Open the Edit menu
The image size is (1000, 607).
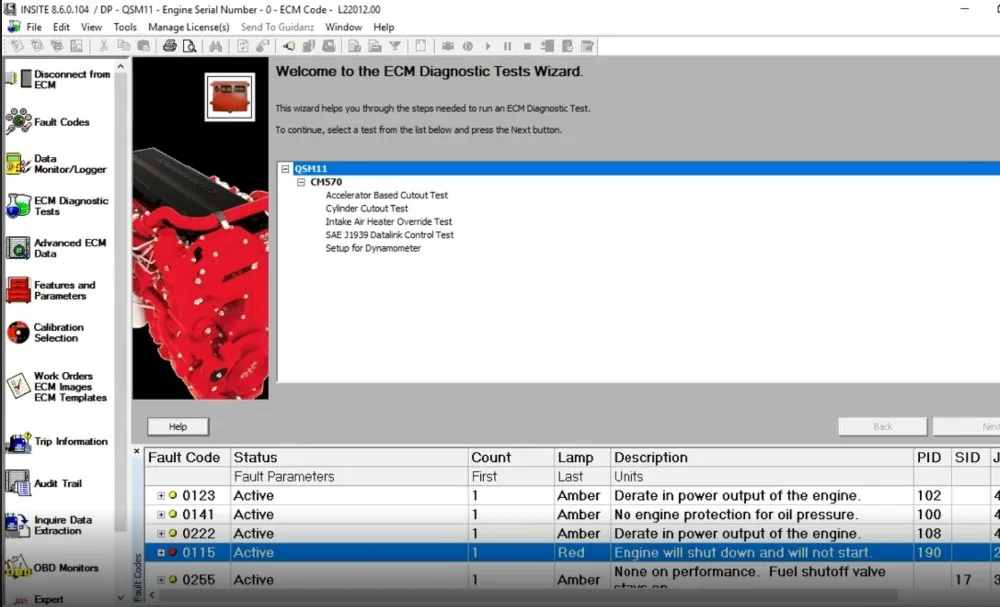pyautogui.click(x=61, y=27)
